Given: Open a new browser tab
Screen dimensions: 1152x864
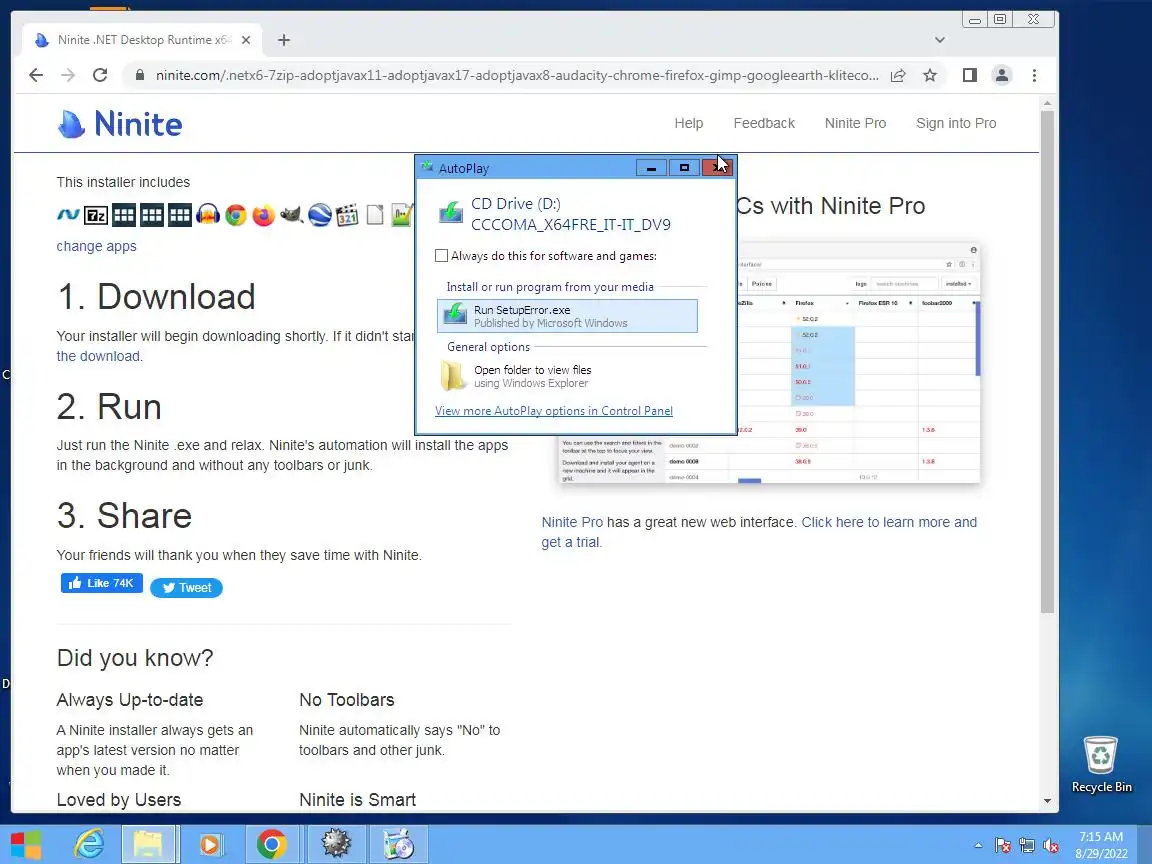Looking at the screenshot, I should click(x=284, y=40).
